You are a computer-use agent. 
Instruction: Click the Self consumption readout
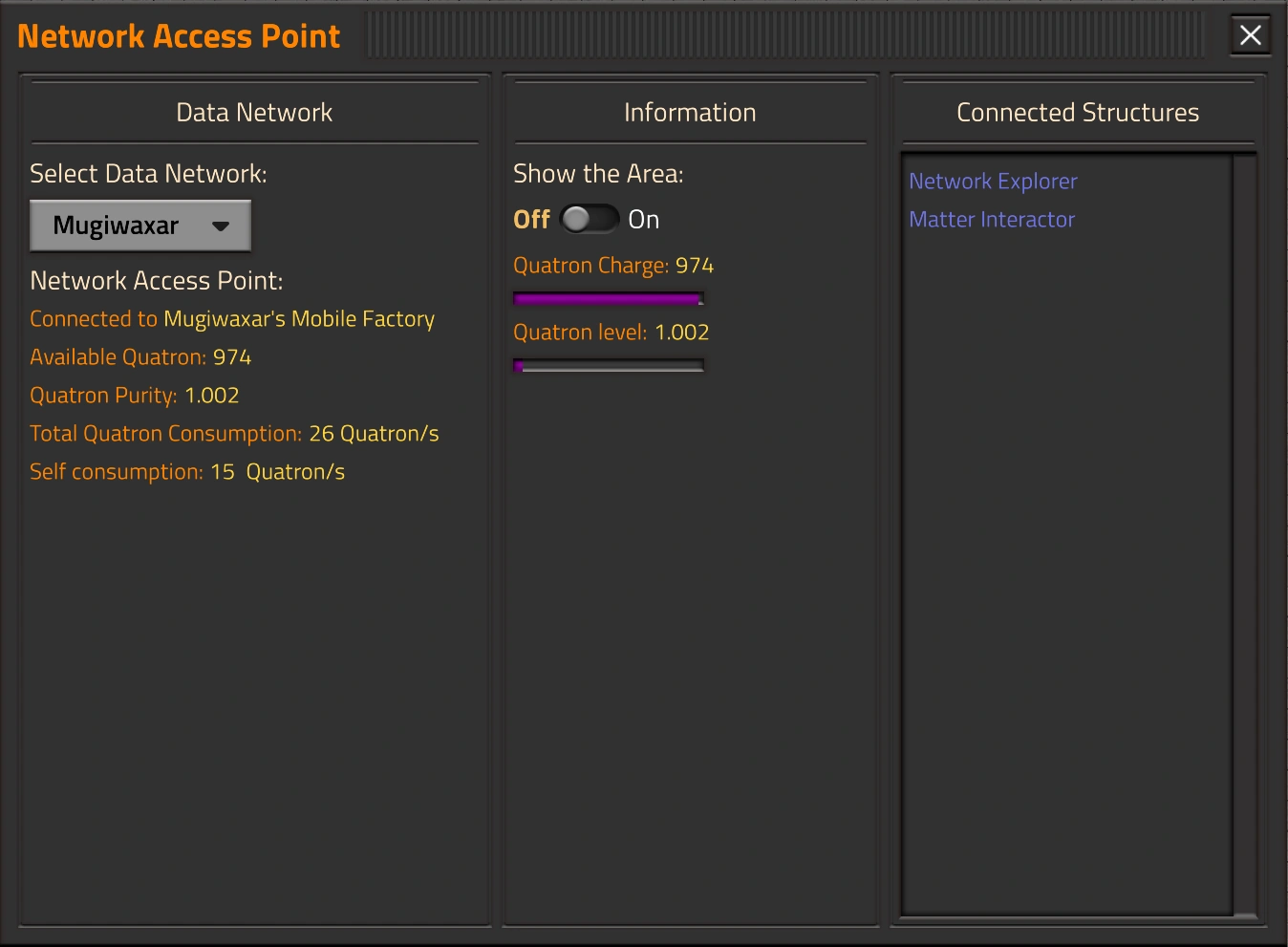(187, 472)
